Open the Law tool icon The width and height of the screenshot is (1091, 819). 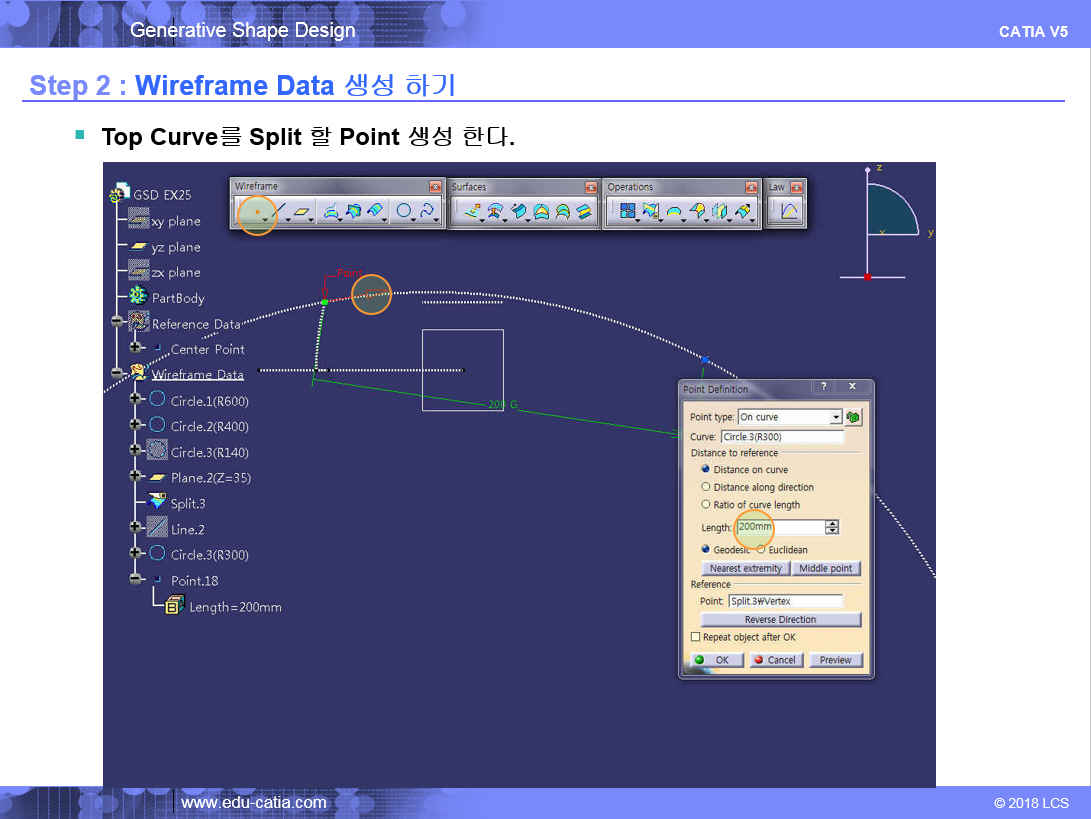pyautogui.click(x=789, y=211)
